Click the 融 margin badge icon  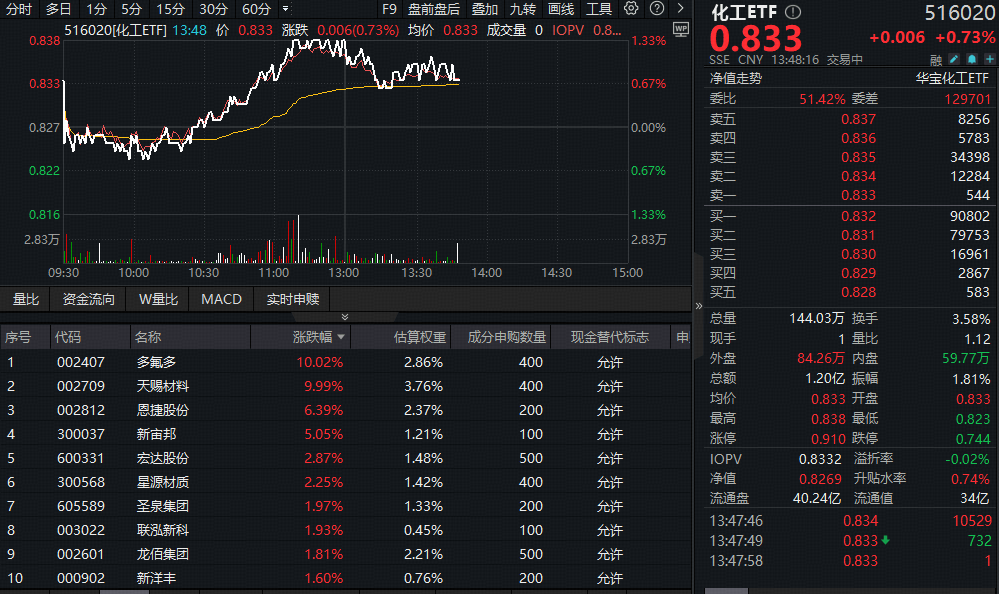click(936, 60)
